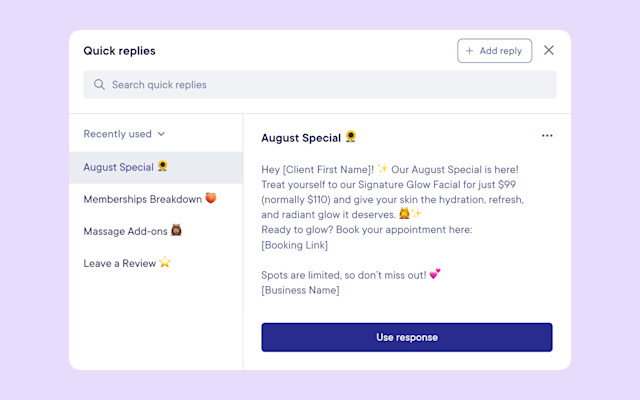Click the massage emoji beside Massage Add-ons
Screen dimensions: 640x400
pyautogui.click(x=176, y=230)
